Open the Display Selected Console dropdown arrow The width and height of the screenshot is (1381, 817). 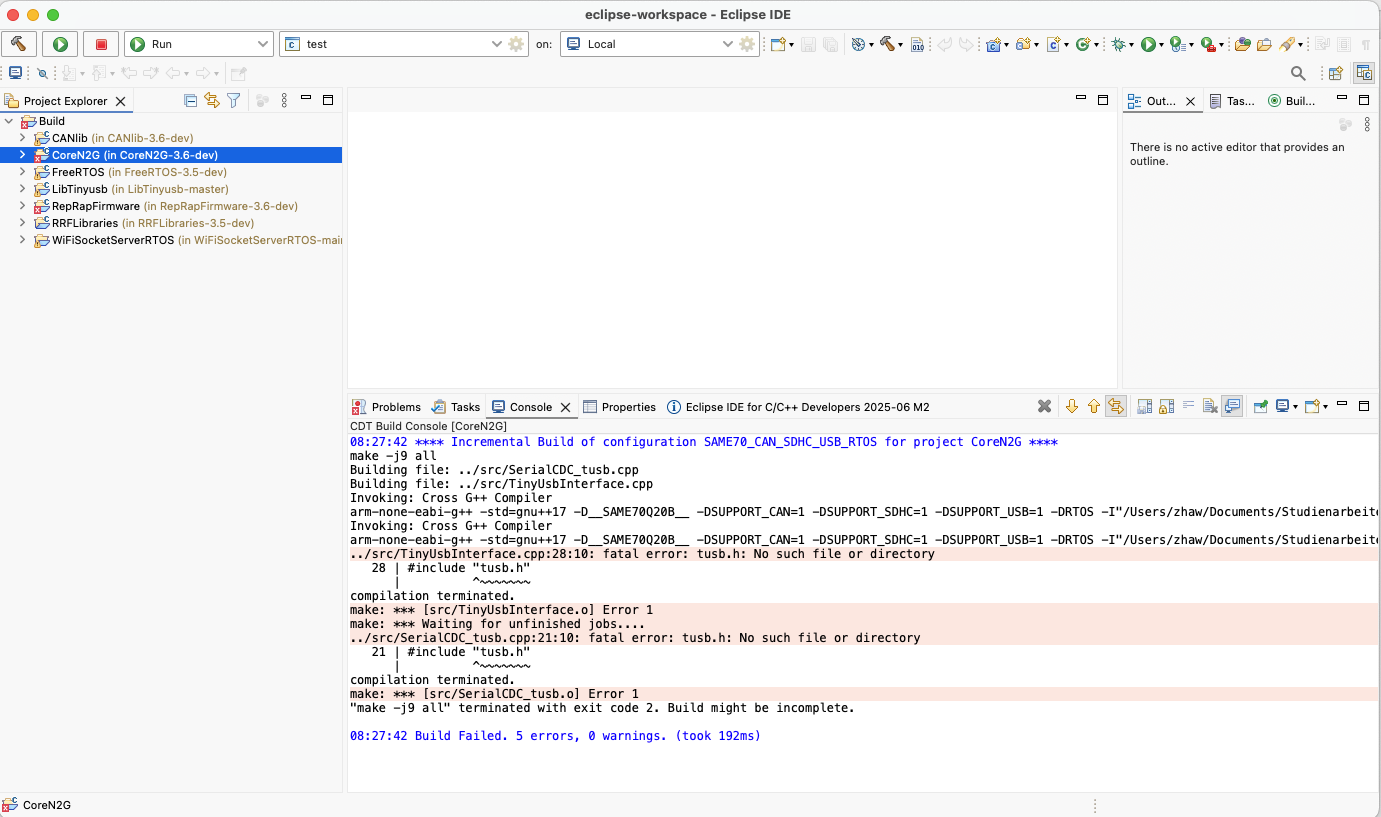[1295, 407]
